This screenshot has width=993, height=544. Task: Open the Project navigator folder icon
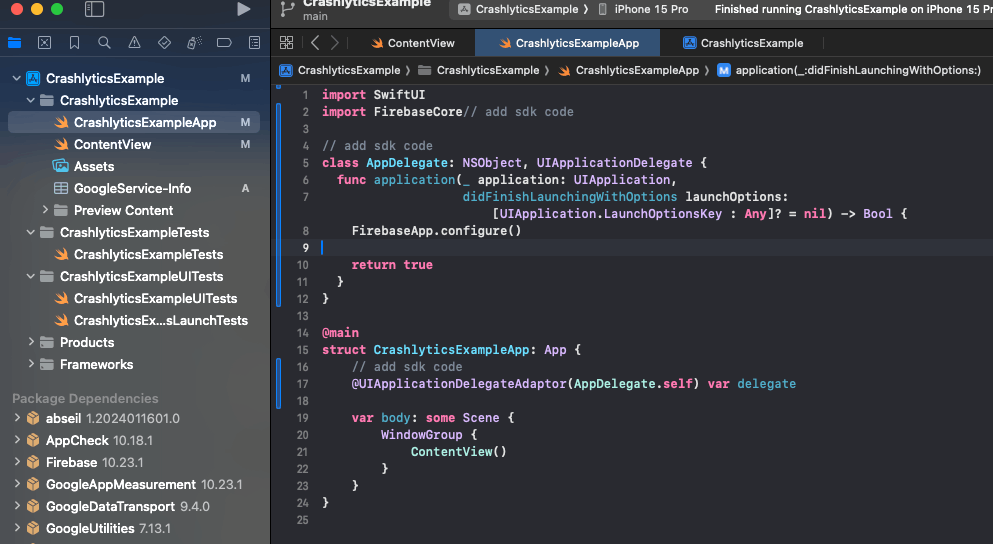pos(14,42)
